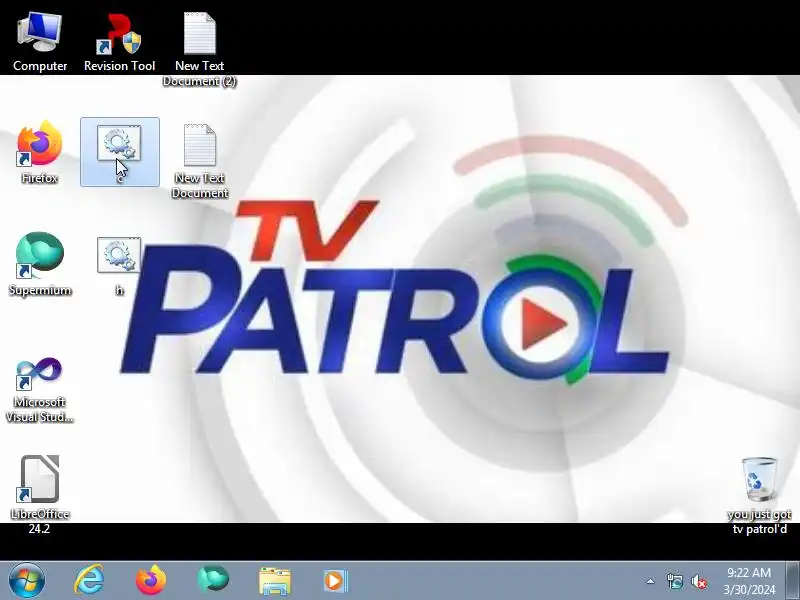Select the LibreOffice 24.2 desktop shortcut
800x600 pixels.
(x=40, y=494)
